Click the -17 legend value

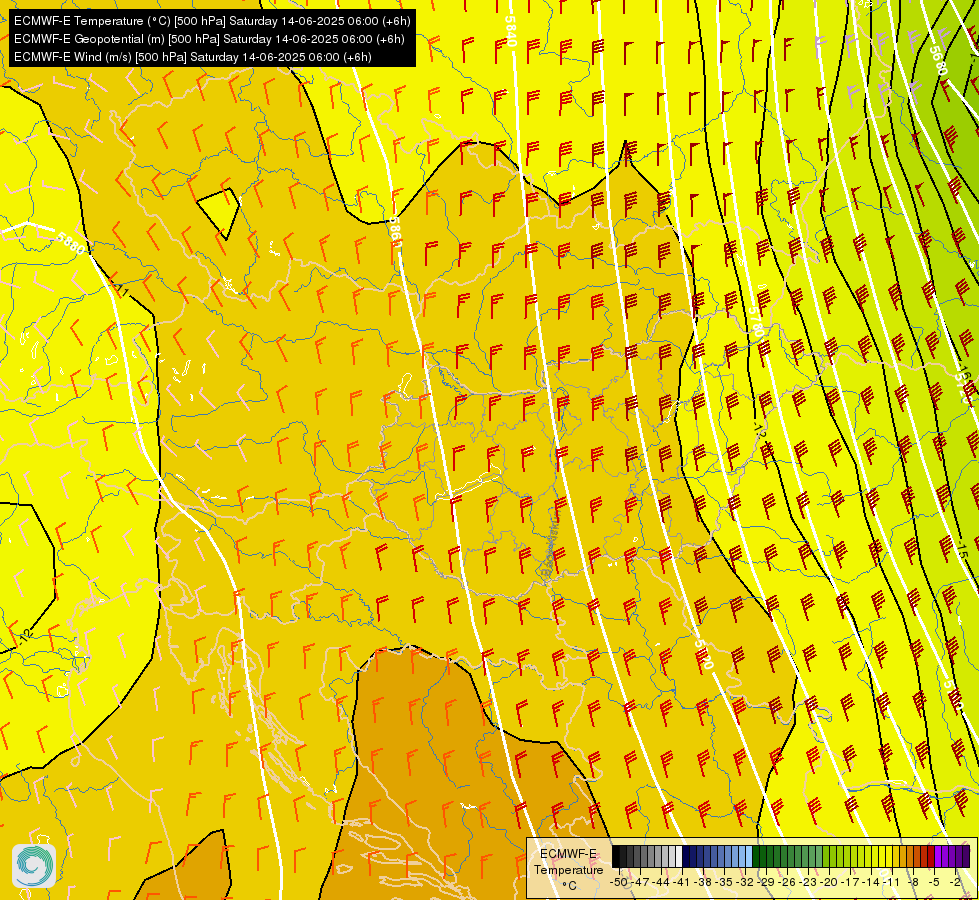(x=850, y=882)
